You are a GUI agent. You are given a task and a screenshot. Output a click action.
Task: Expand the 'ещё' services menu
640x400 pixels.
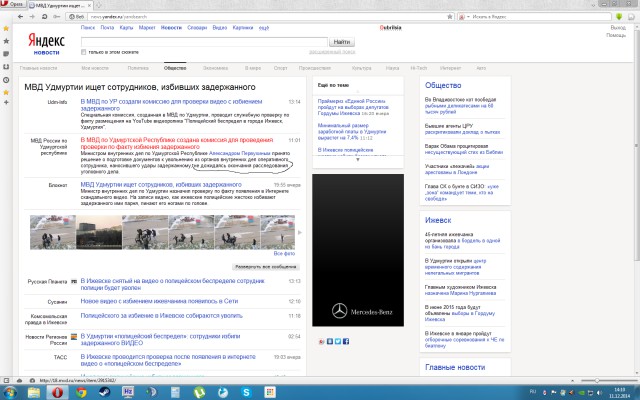(264, 28)
